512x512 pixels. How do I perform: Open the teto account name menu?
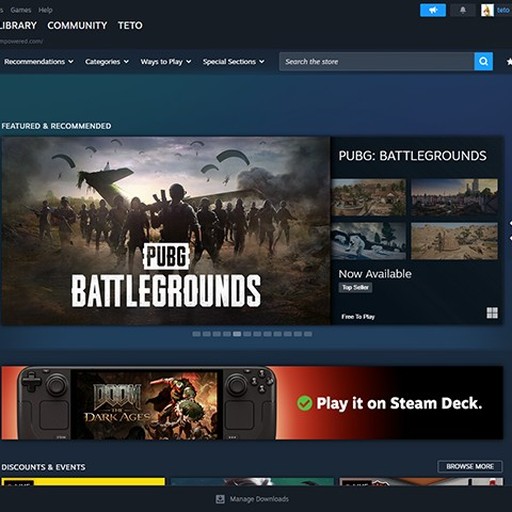coord(504,10)
